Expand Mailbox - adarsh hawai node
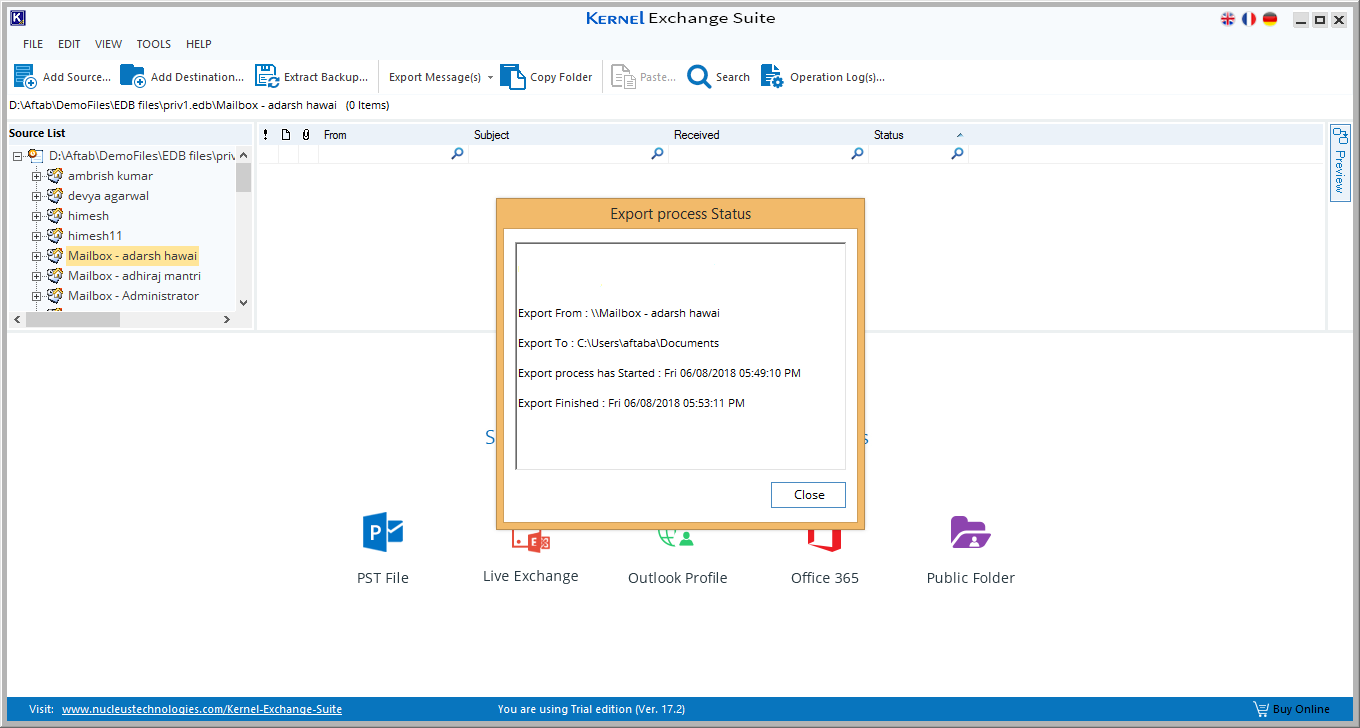 pos(37,256)
